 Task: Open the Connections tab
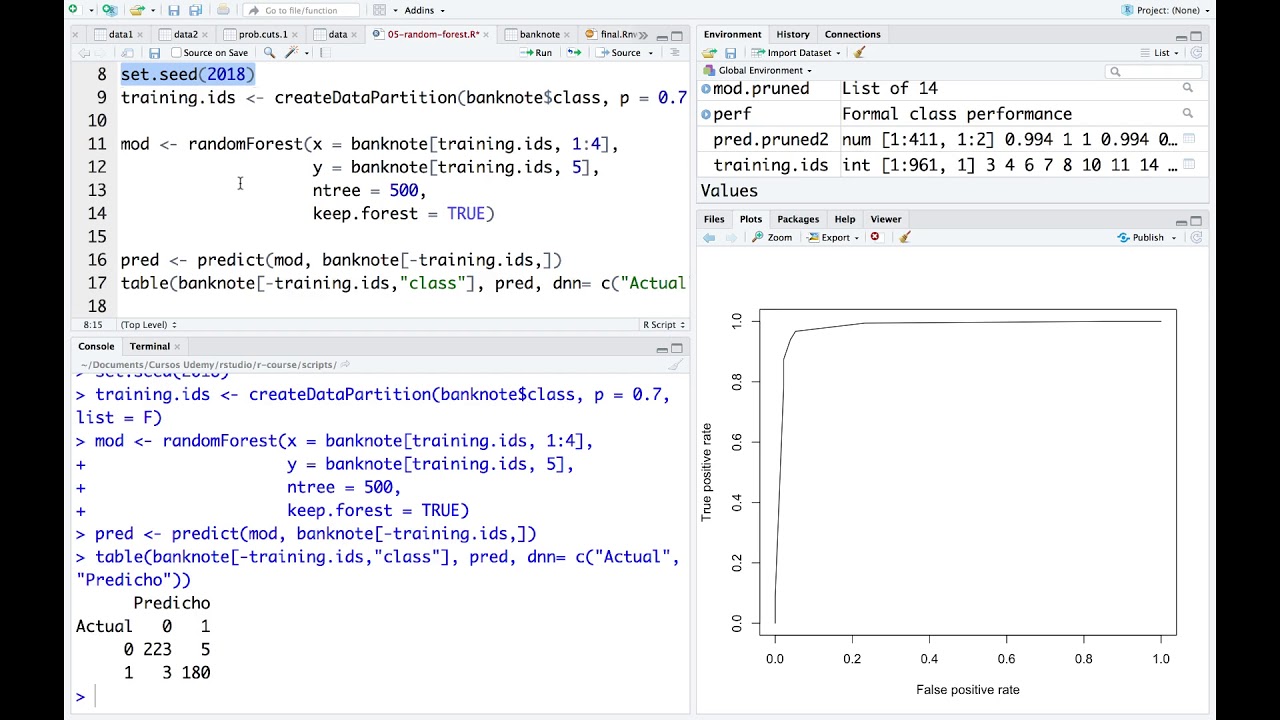click(852, 34)
